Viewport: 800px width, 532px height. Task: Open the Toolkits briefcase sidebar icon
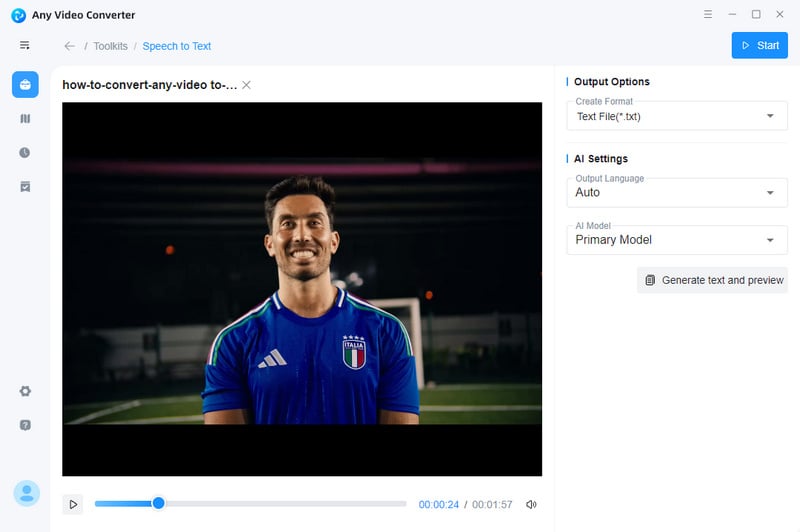(25, 84)
